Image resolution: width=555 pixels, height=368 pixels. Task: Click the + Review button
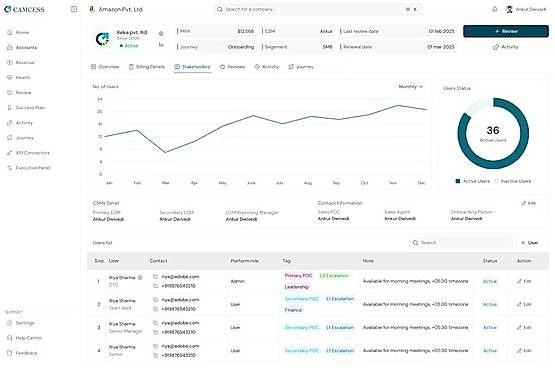506,31
